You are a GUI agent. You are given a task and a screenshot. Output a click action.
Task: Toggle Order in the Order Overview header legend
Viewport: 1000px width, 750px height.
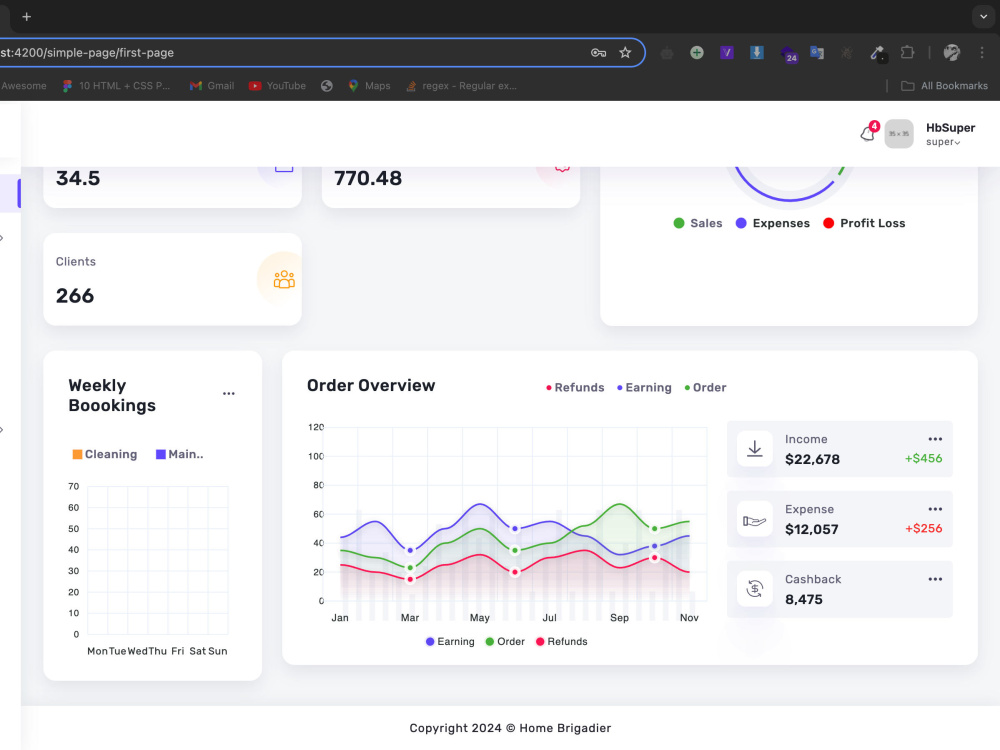point(705,387)
